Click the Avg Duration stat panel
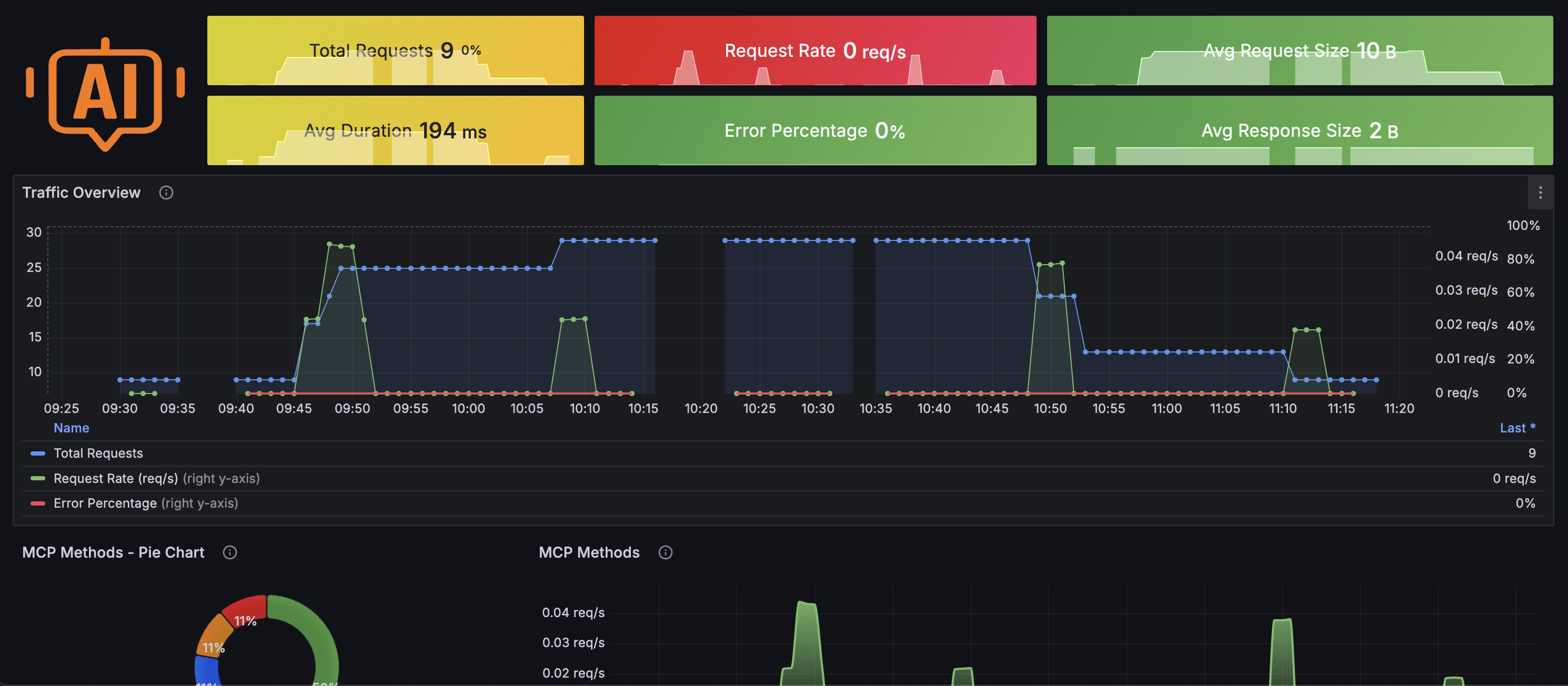 pyautogui.click(x=396, y=130)
